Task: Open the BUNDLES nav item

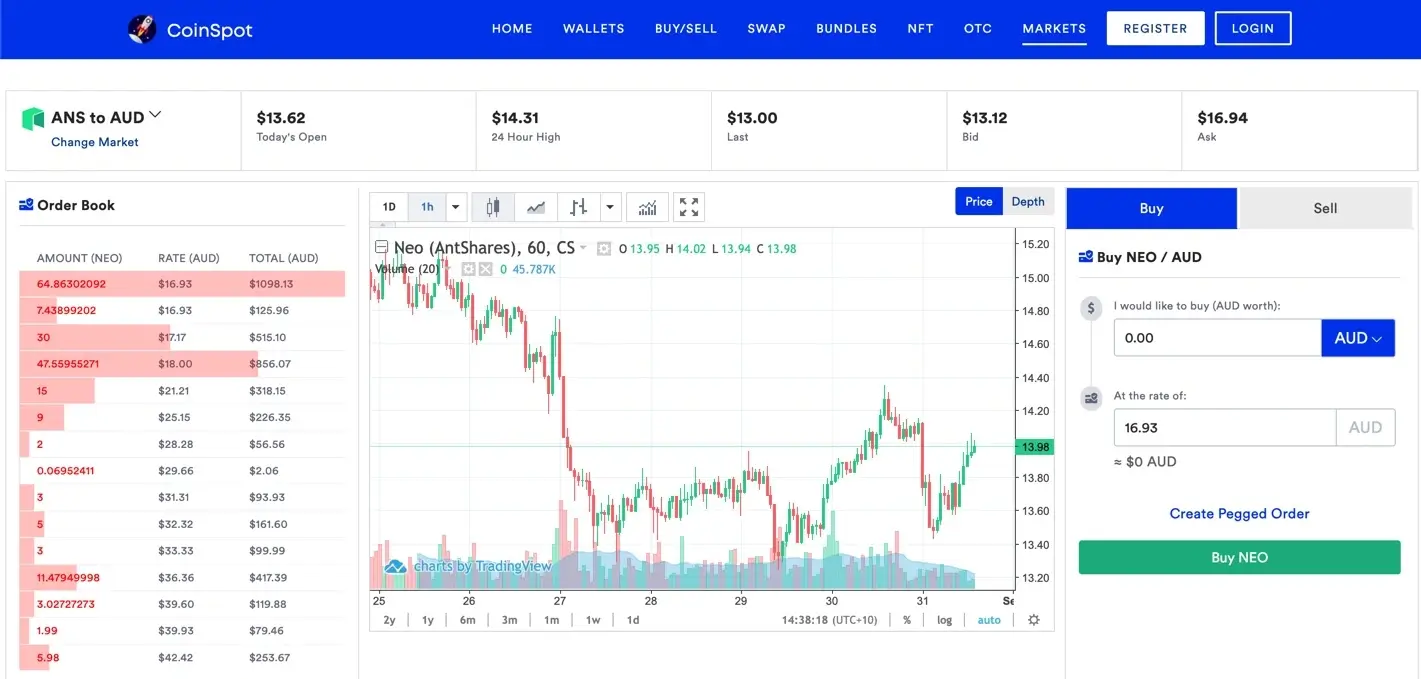Action: point(846,28)
